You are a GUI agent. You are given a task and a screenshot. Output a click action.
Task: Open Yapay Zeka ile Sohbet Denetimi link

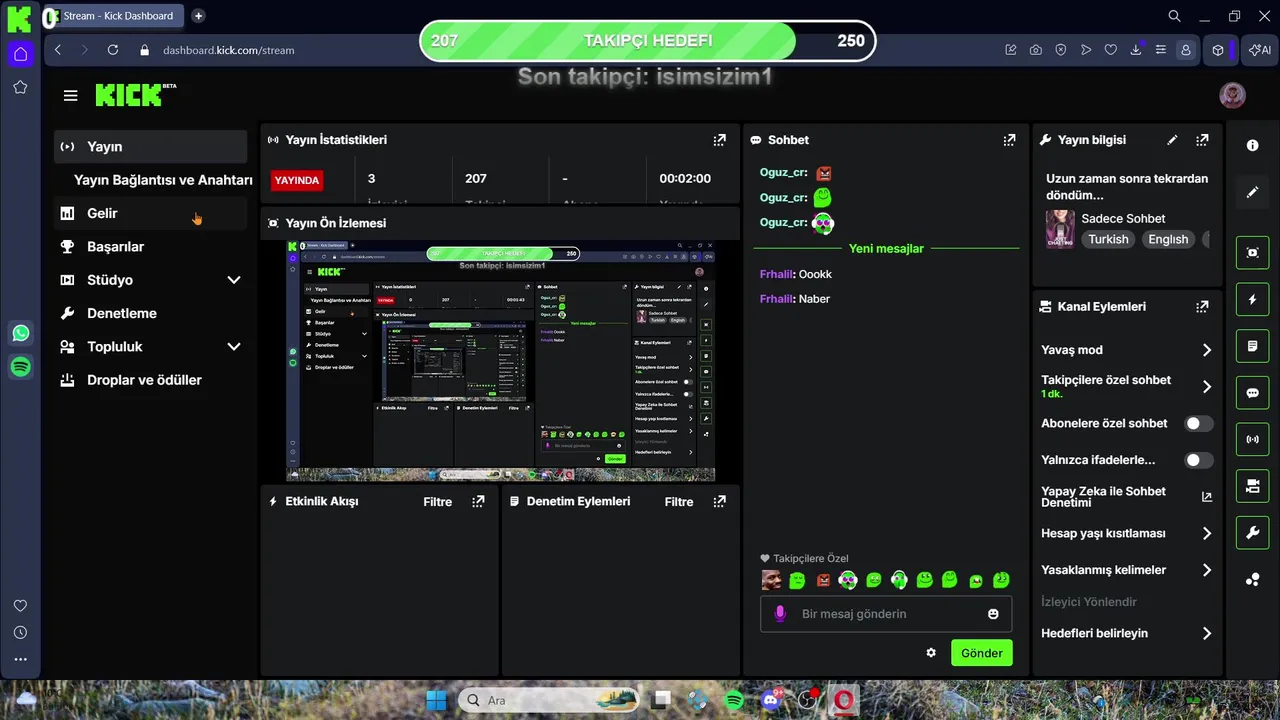tap(1127, 497)
